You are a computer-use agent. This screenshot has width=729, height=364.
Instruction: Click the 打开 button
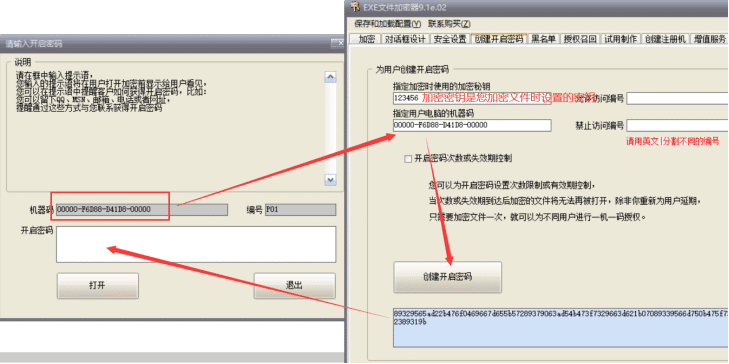[98, 285]
